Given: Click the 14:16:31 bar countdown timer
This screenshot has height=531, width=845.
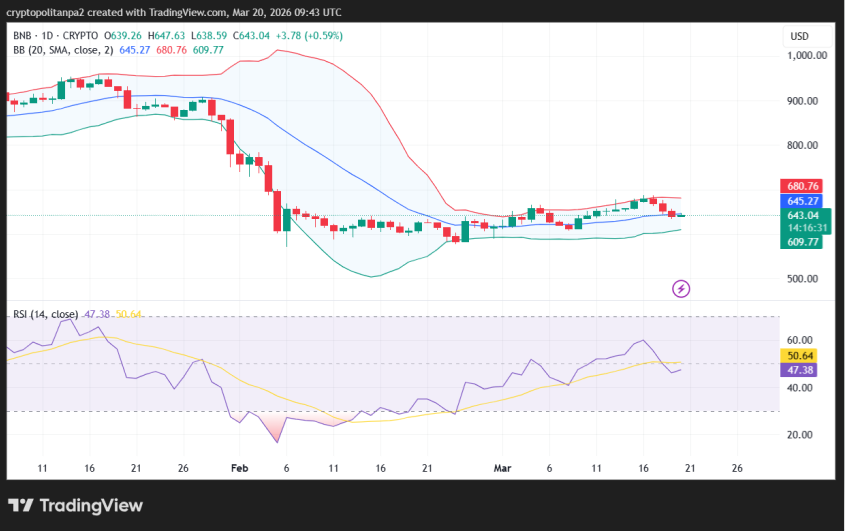Looking at the screenshot, I should click(800, 228).
